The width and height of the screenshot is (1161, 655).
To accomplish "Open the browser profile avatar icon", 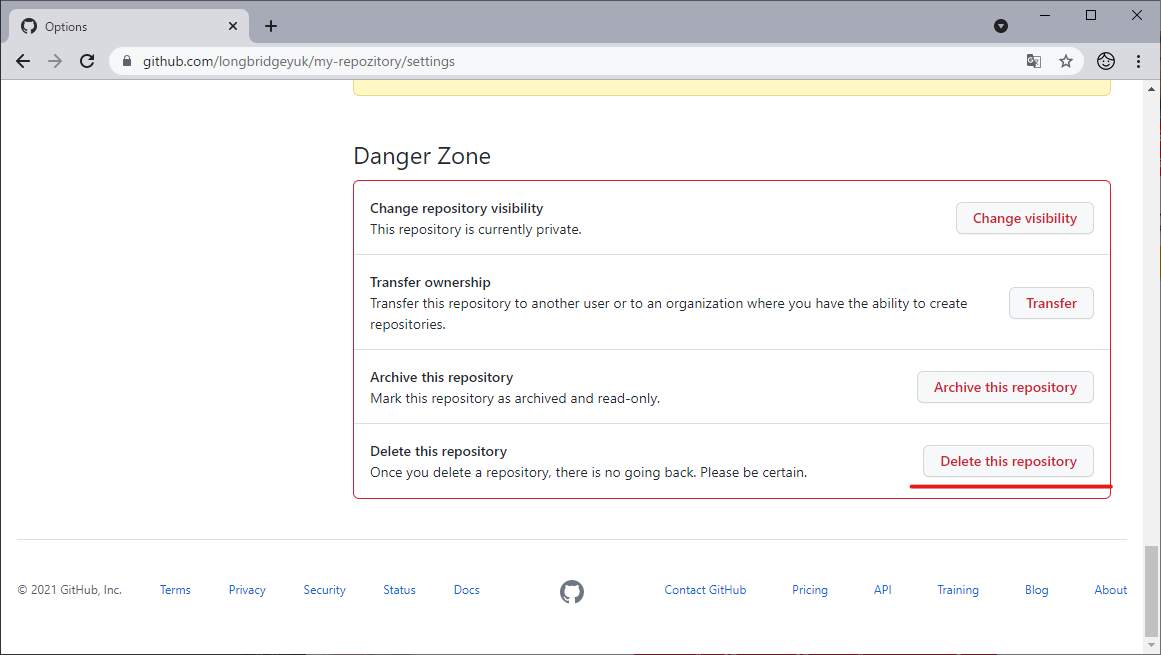I will click(1105, 61).
